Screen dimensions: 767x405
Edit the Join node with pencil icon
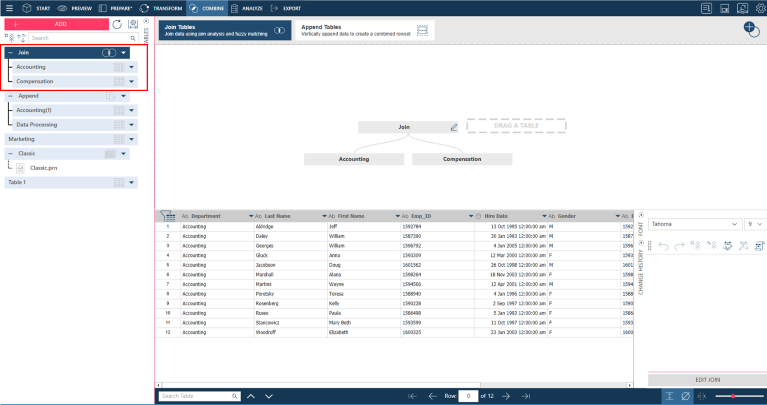454,127
